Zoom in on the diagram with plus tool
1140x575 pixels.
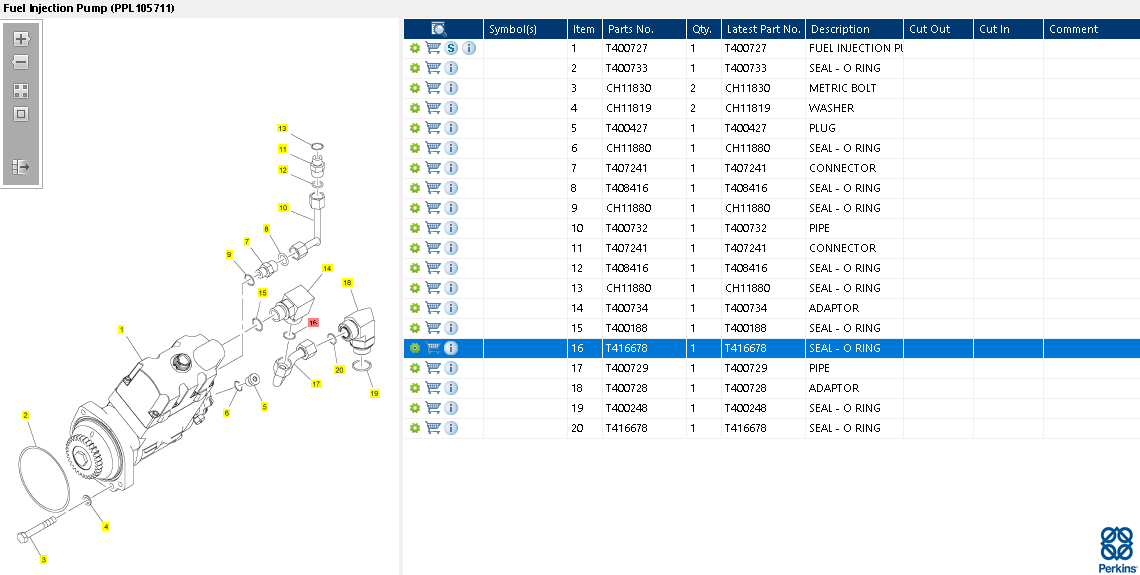tap(21, 39)
